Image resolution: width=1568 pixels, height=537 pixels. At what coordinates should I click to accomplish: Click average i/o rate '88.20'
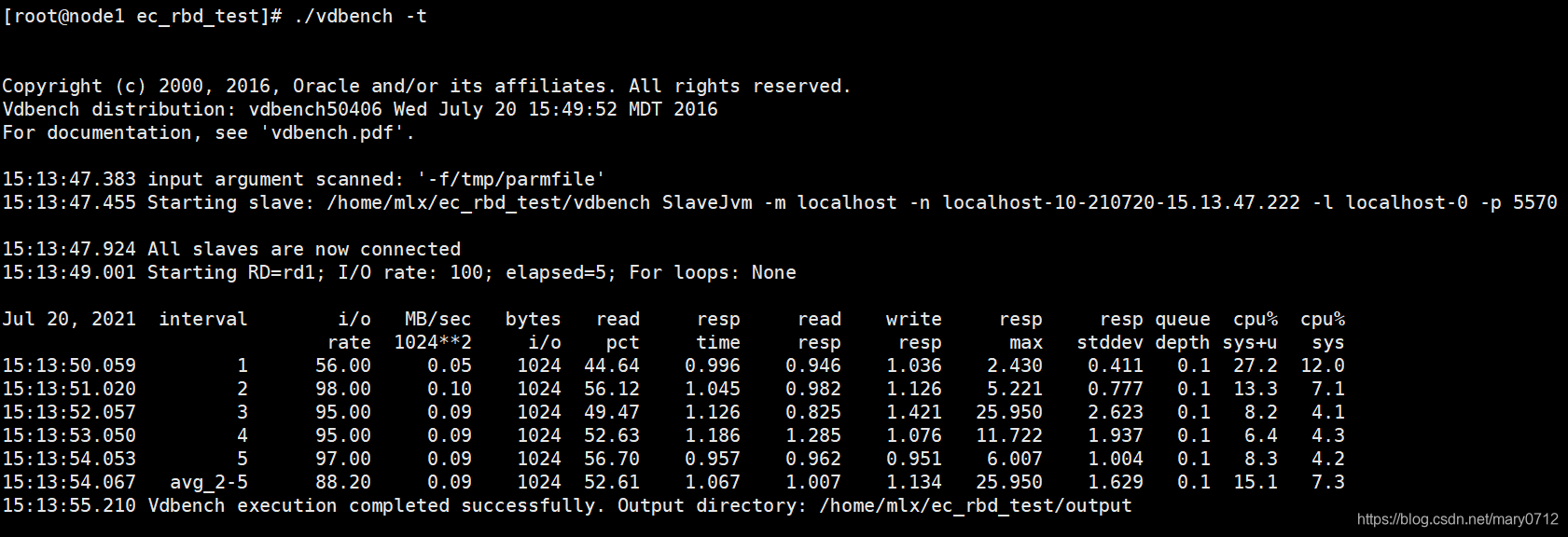[x=343, y=482]
